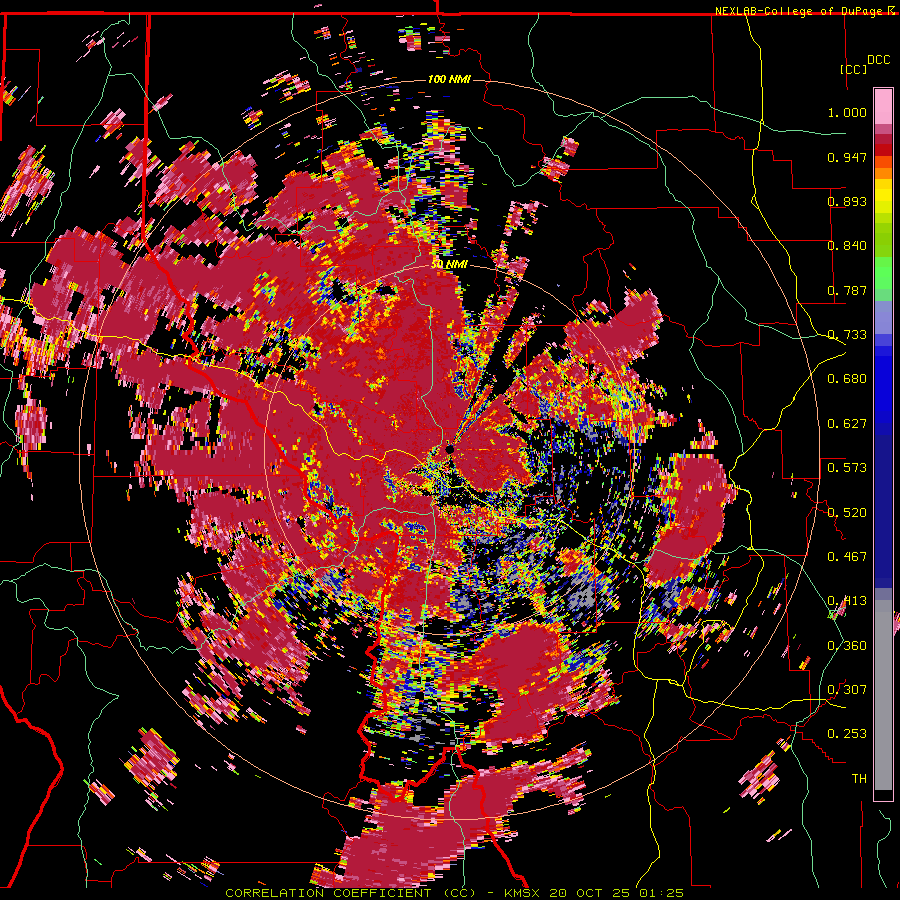900x900 pixels.
Task: Click the black radar site dot at center
Action: [x=449, y=449]
